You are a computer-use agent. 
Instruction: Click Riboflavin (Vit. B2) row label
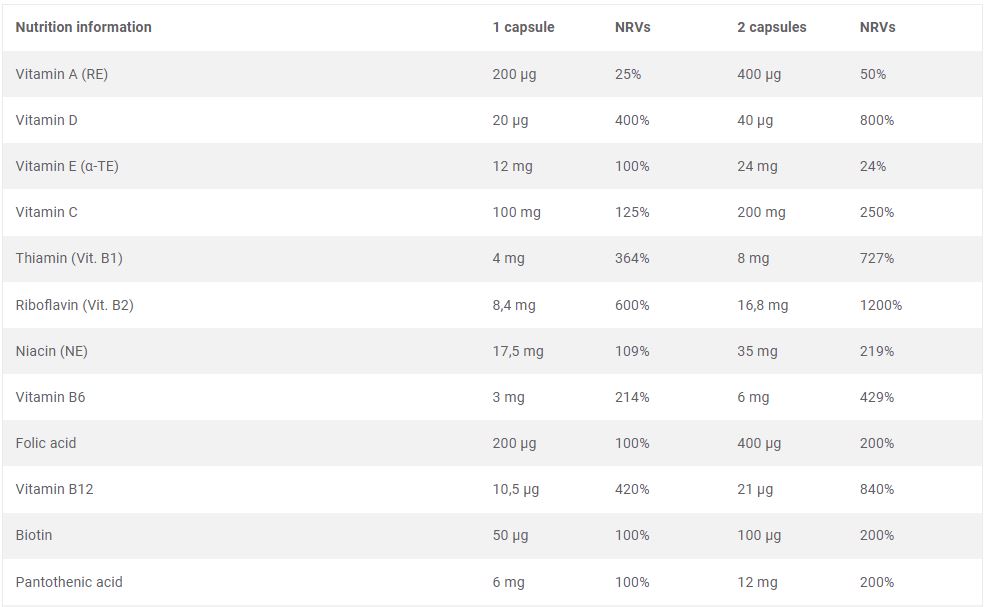tap(75, 305)
